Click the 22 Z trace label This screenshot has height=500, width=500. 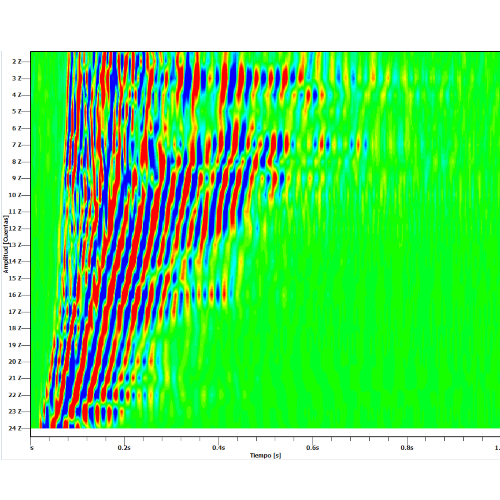[x=15, y=395]
